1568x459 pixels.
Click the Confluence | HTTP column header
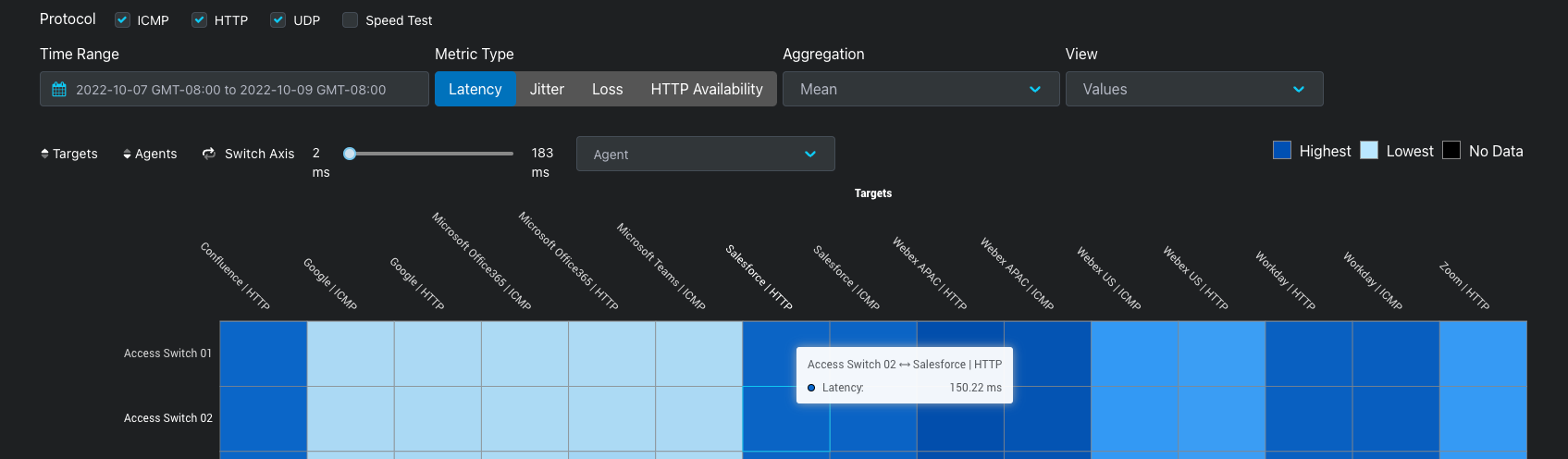(x=235, y=276)
